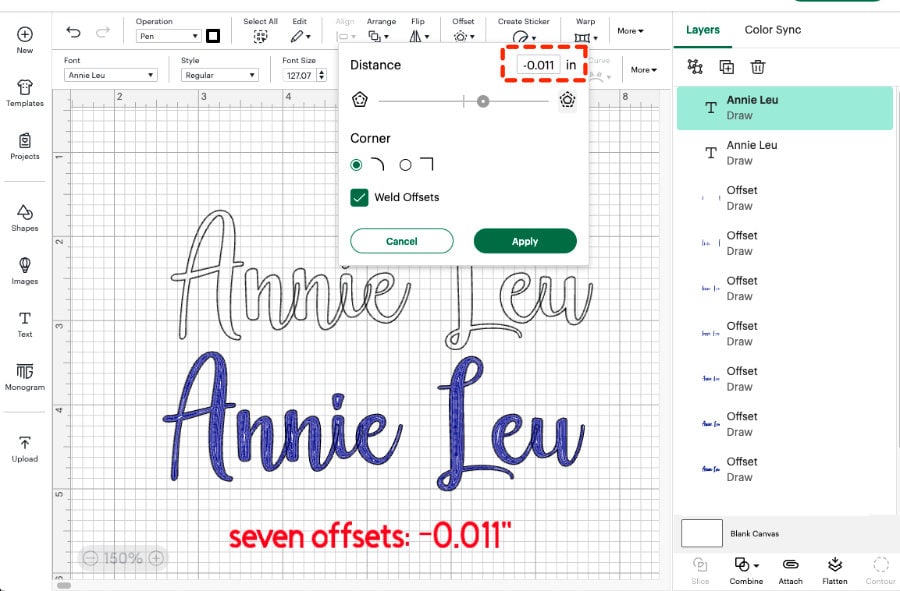Open the Style dropdown showing Regular
Screen dimensions: 900x591
[x=220, y=75]
